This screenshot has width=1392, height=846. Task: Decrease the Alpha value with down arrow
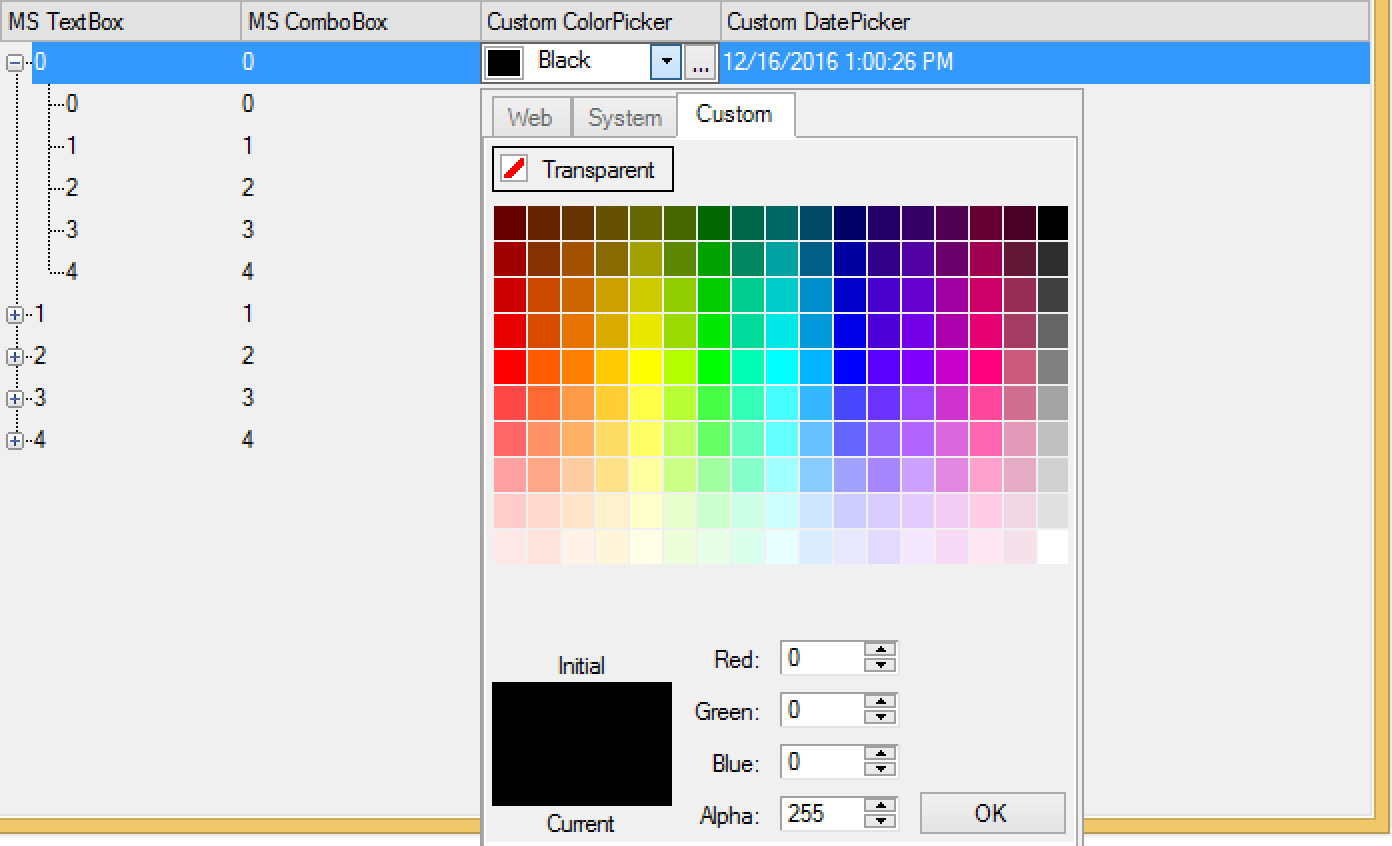click(x=881, y=821)
